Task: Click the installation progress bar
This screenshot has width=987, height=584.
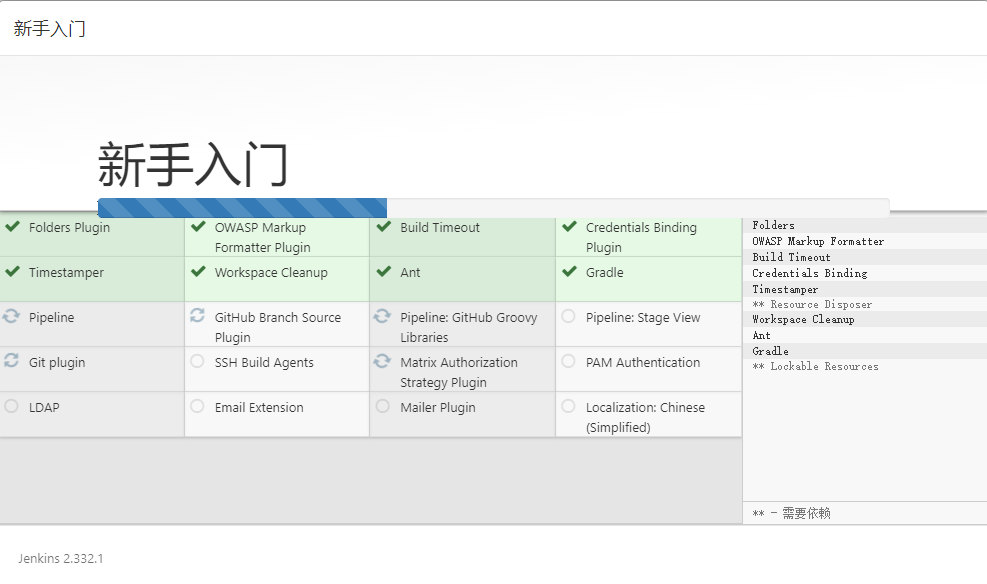Action: click(493, 208)
